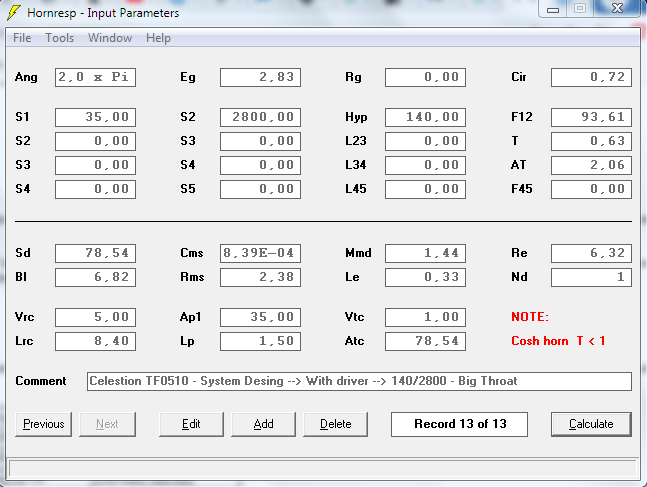Viewport: 647px width, 487px height.
Task: Click the L45 input field
Action: [425, 189]
